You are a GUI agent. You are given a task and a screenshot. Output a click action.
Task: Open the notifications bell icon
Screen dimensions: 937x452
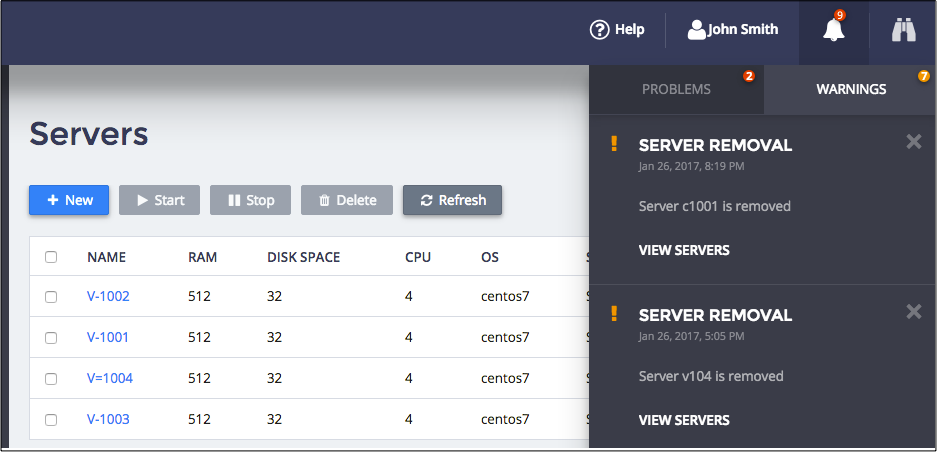[833, 31]
